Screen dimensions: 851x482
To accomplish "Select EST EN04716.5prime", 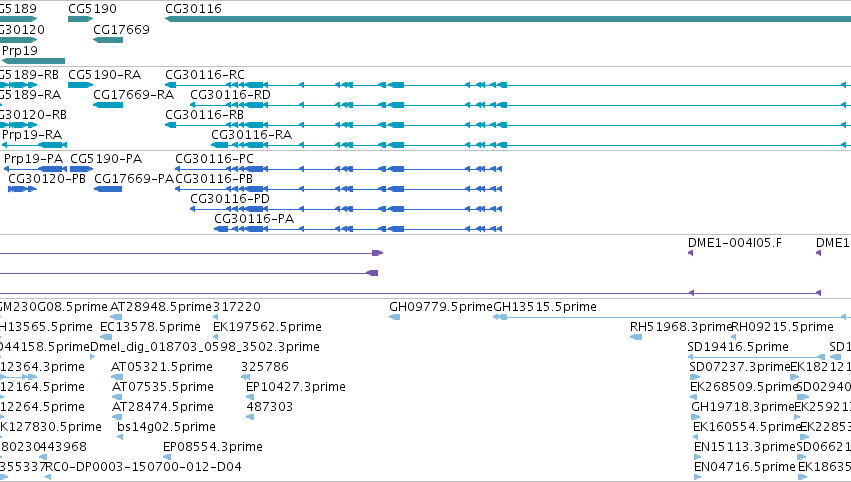I will click(x=745, y=467).
